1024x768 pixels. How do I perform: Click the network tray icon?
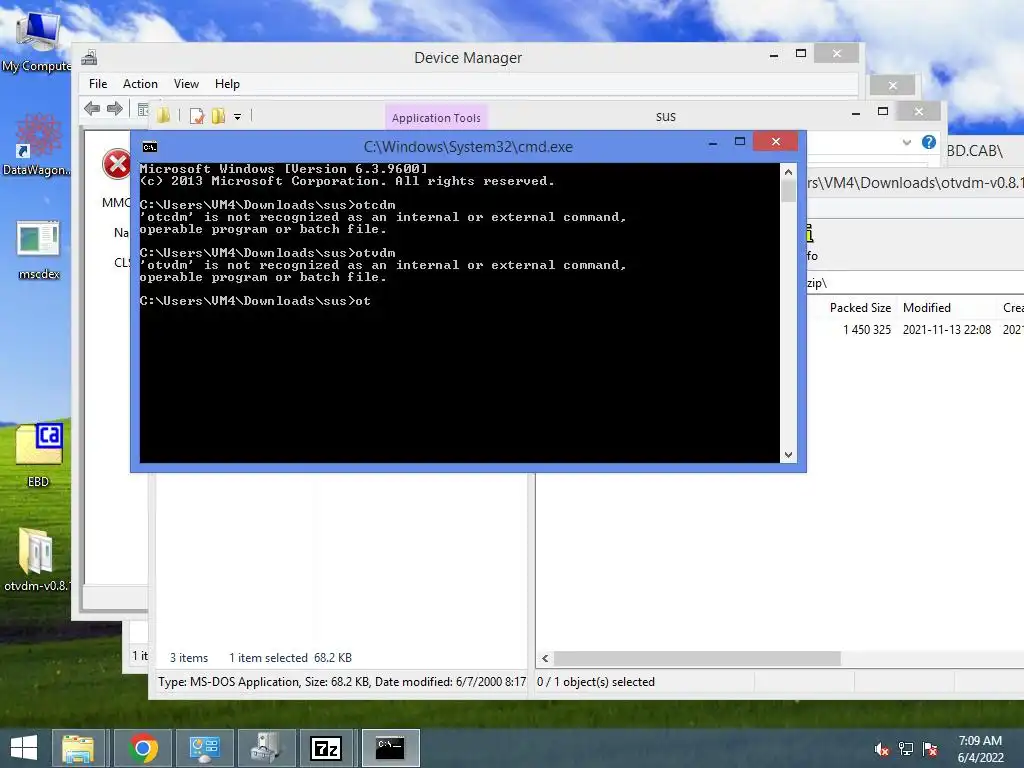click(906, 749)
